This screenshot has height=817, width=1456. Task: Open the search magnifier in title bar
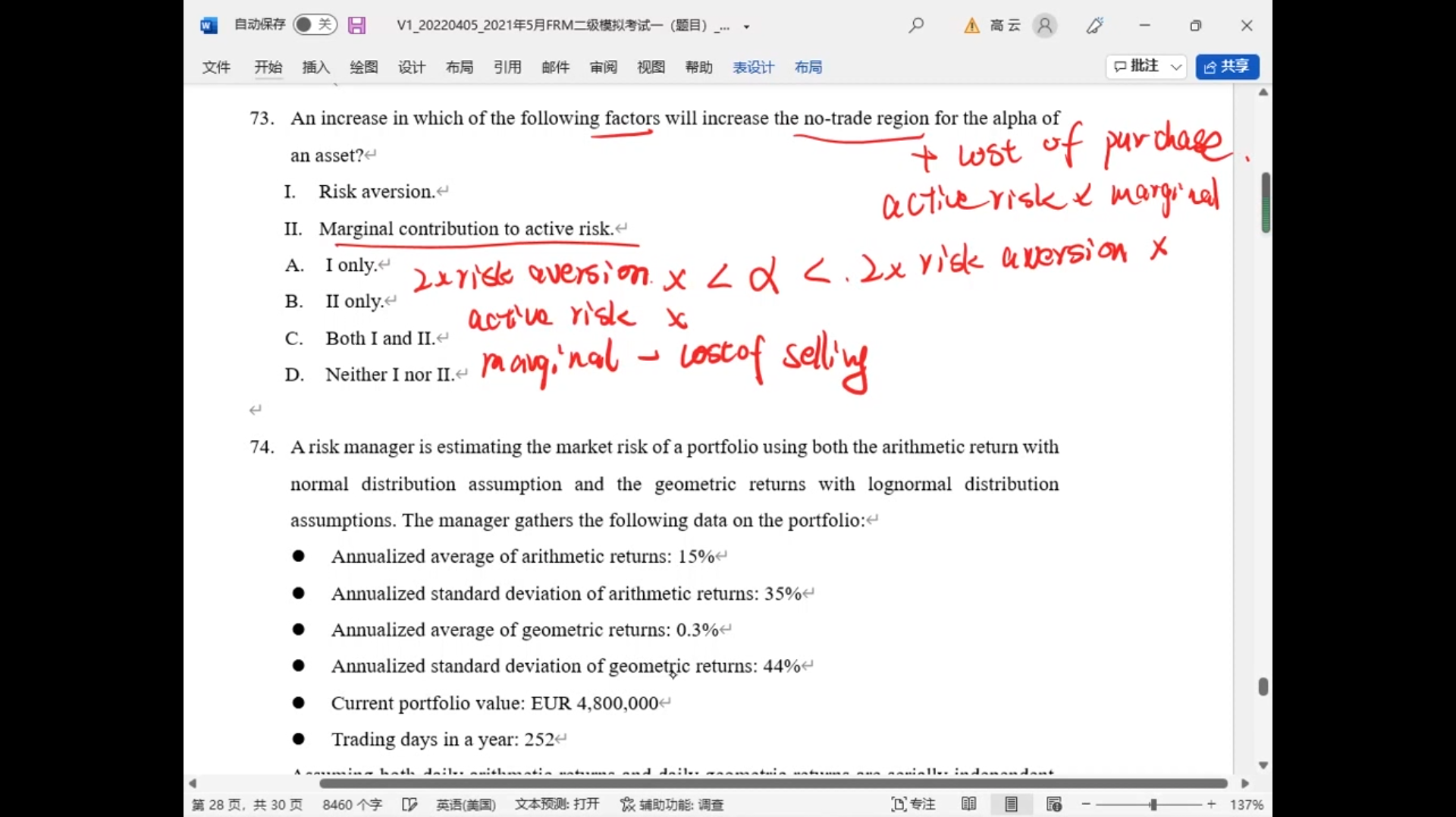(x=916, y=26)
